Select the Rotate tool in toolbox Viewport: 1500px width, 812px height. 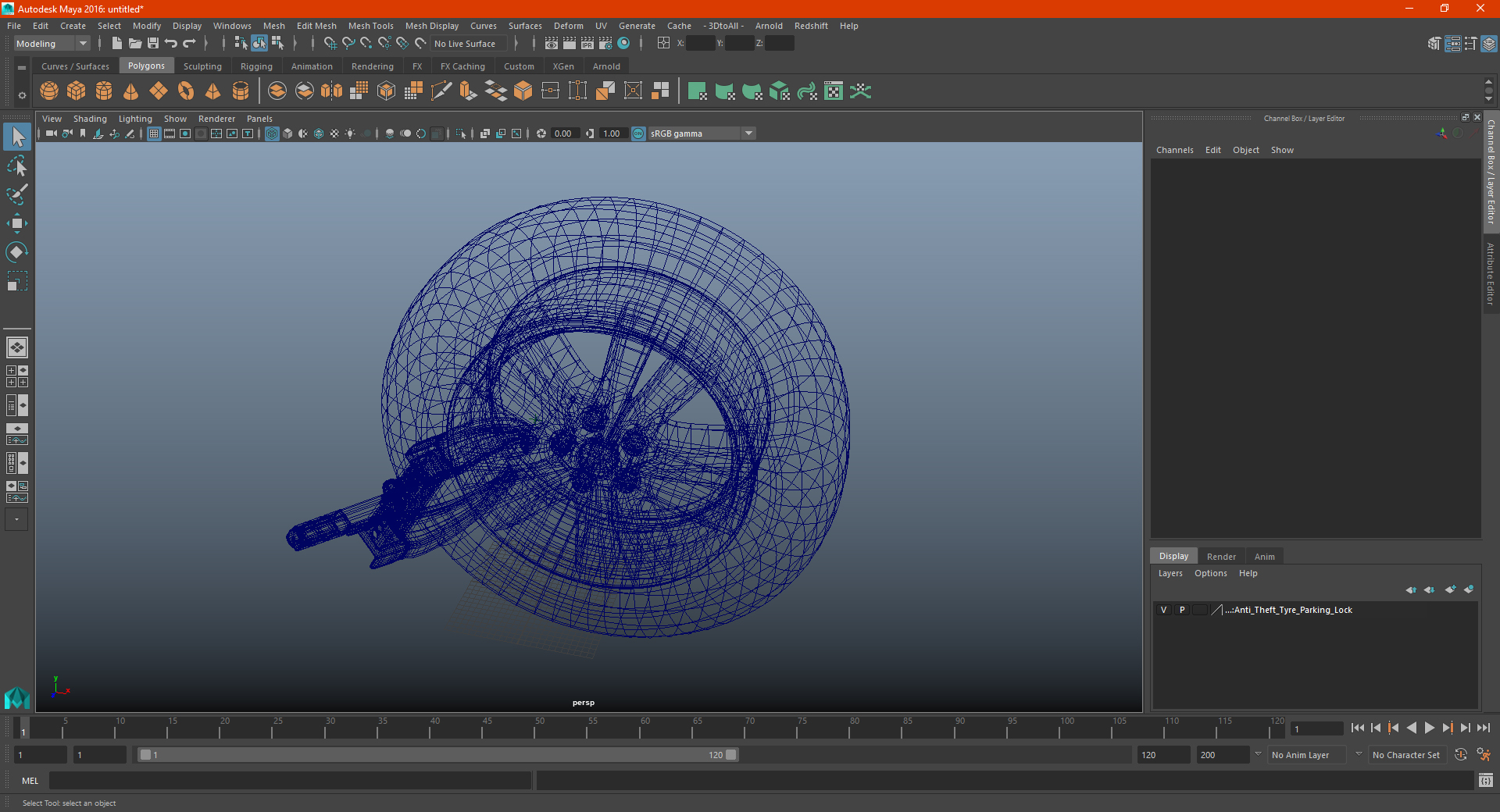[16, 252]
